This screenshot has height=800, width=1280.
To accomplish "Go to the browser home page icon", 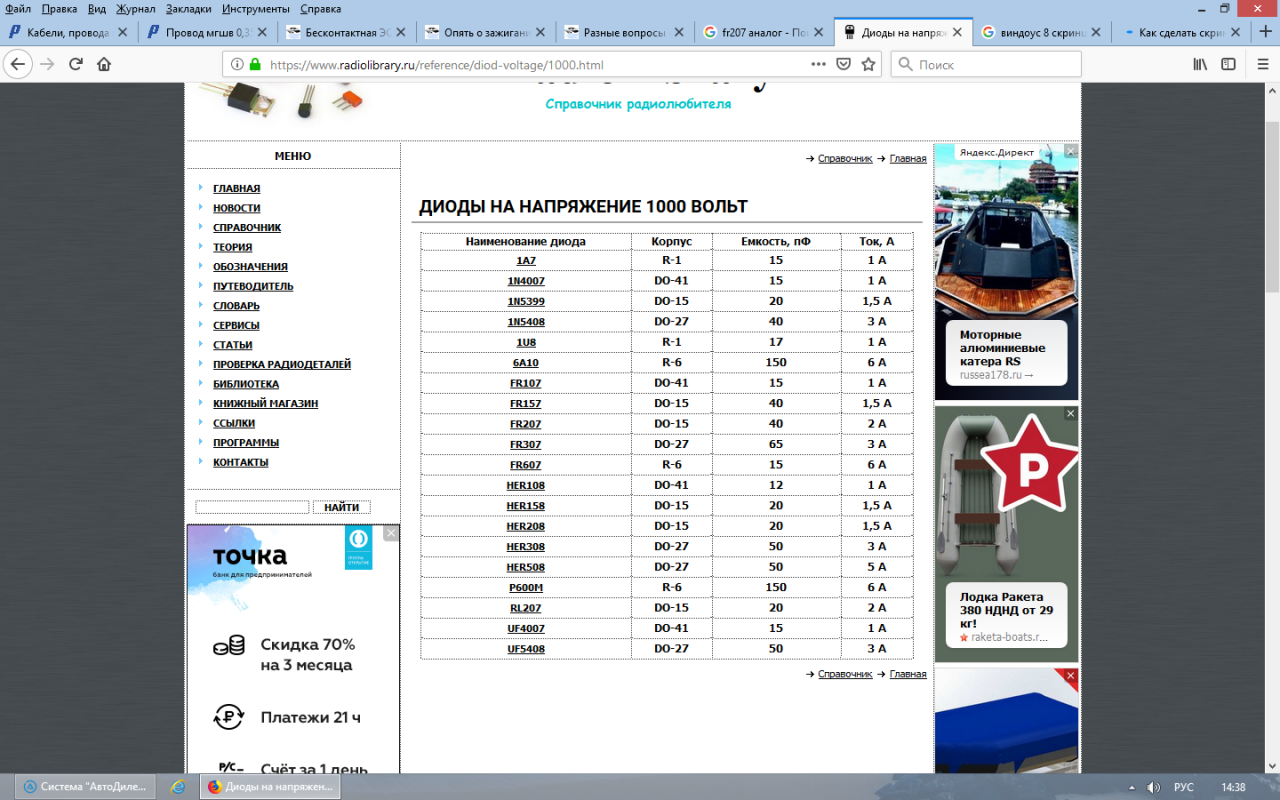I will tap(104, 64).
